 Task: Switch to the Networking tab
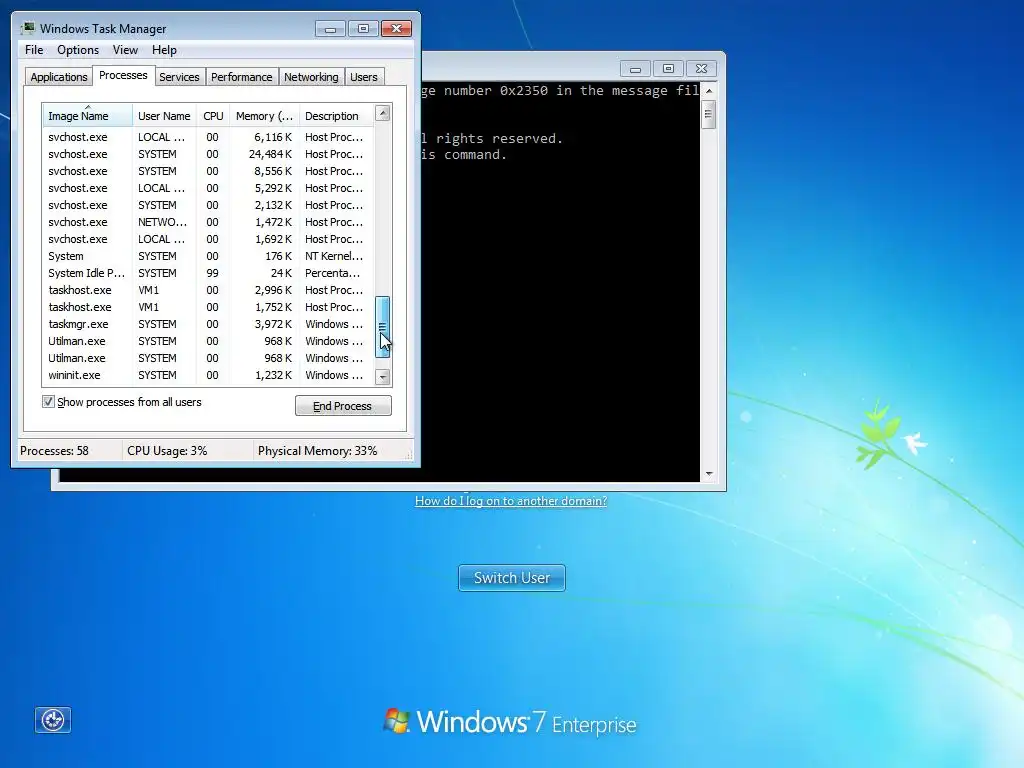(311, 77)
